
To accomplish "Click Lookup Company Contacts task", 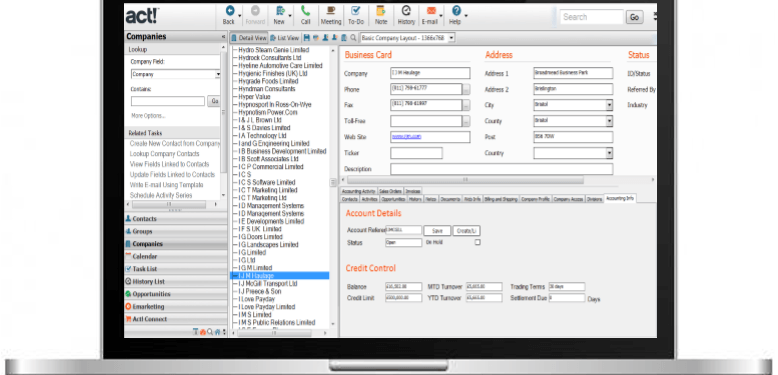I will (164, 154).
